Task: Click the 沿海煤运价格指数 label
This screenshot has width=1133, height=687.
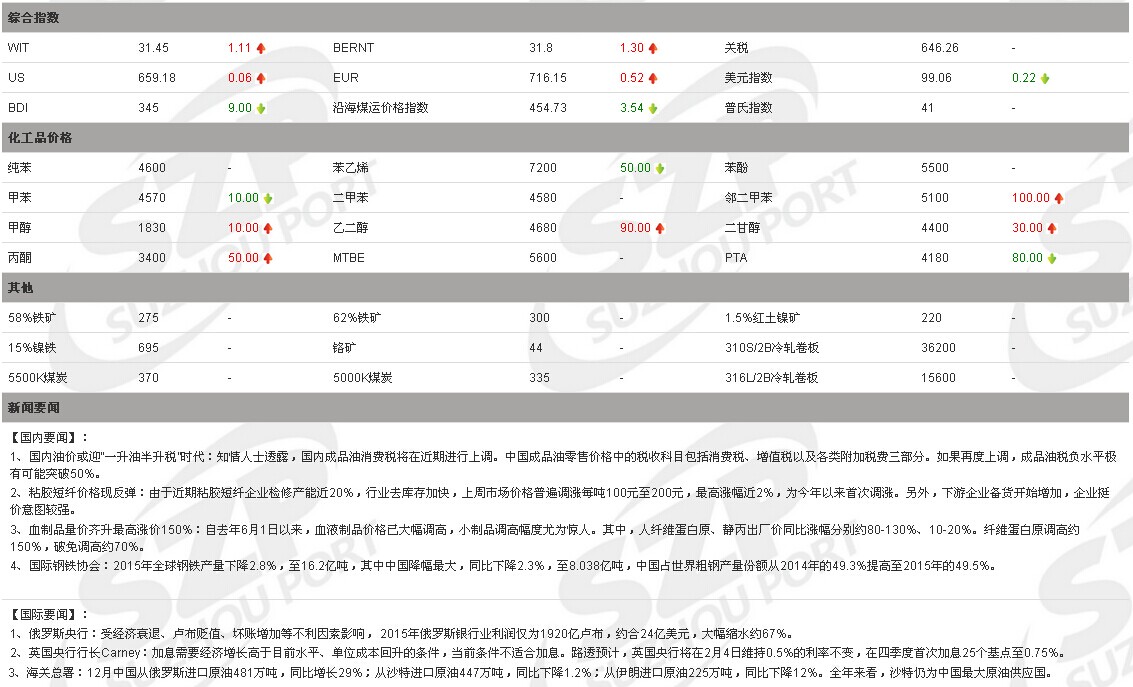Action: tap(381, 108)
